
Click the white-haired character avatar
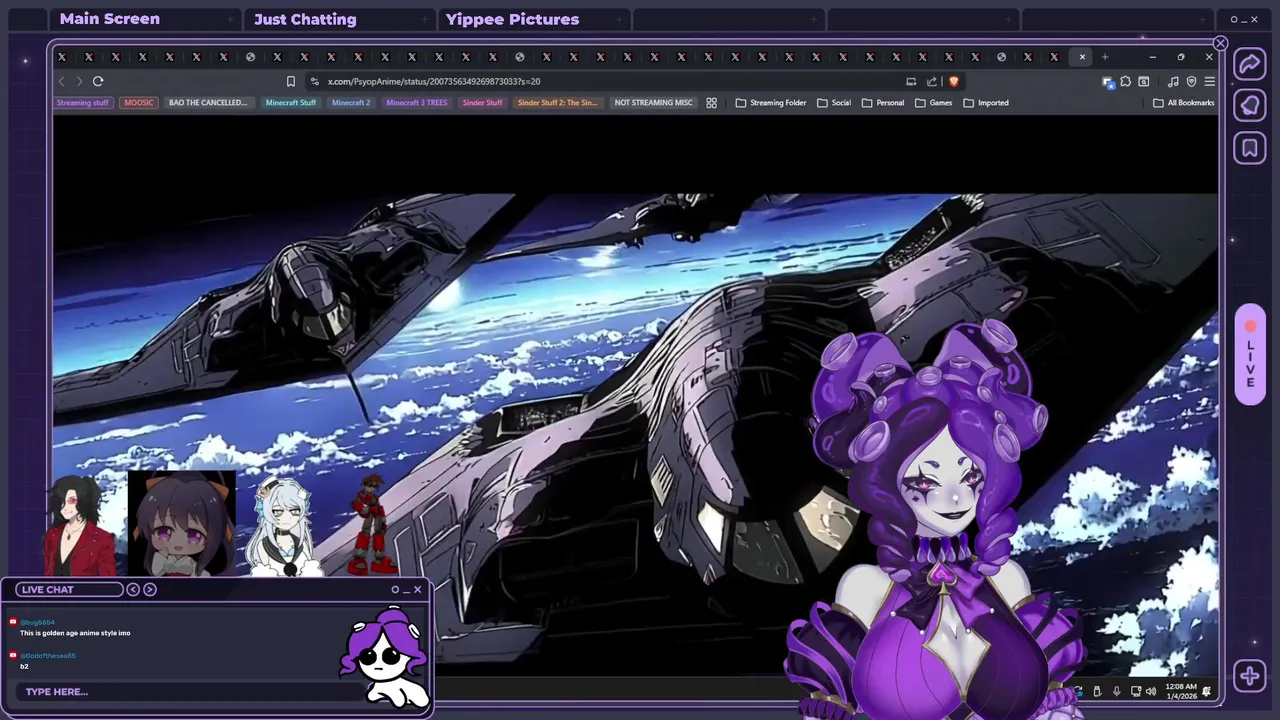285,527
